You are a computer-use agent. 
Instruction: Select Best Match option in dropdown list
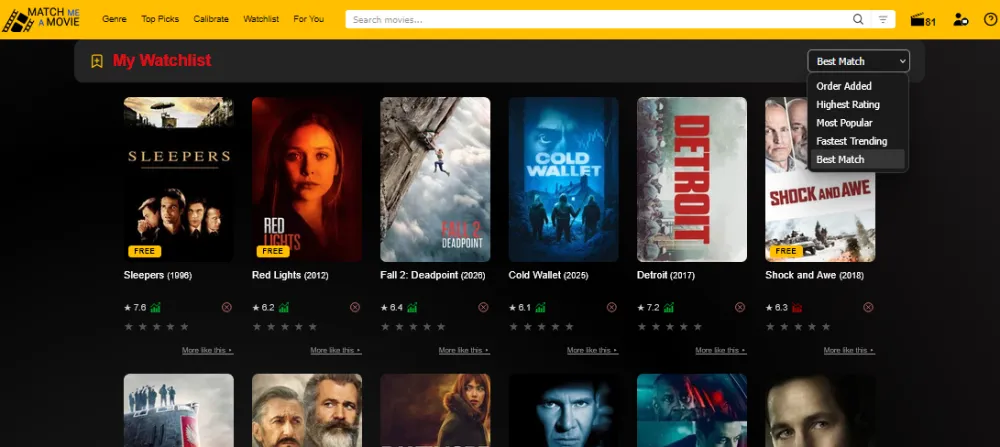pos(857,159)
